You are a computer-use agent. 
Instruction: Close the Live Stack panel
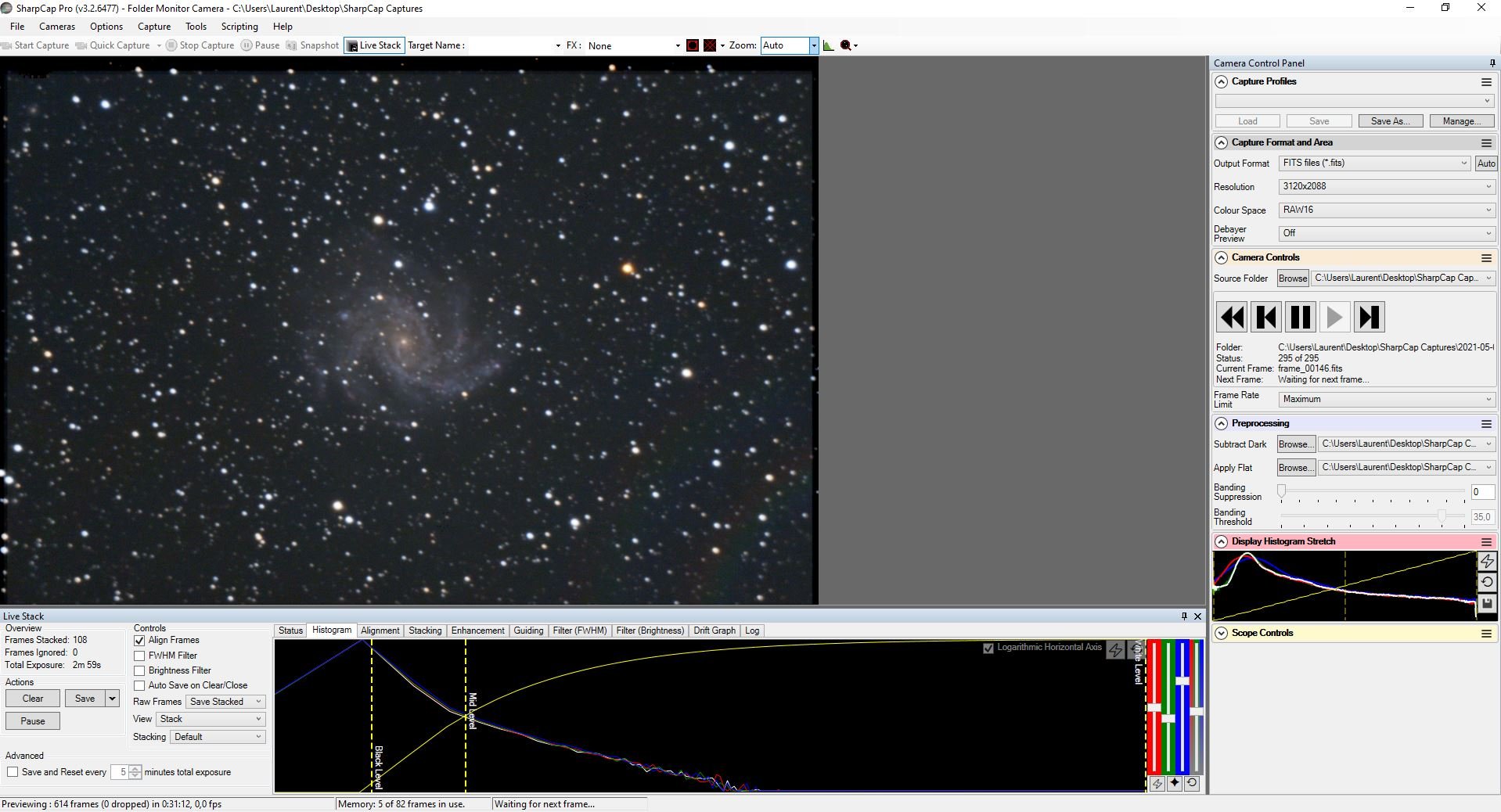point(1197,616)
